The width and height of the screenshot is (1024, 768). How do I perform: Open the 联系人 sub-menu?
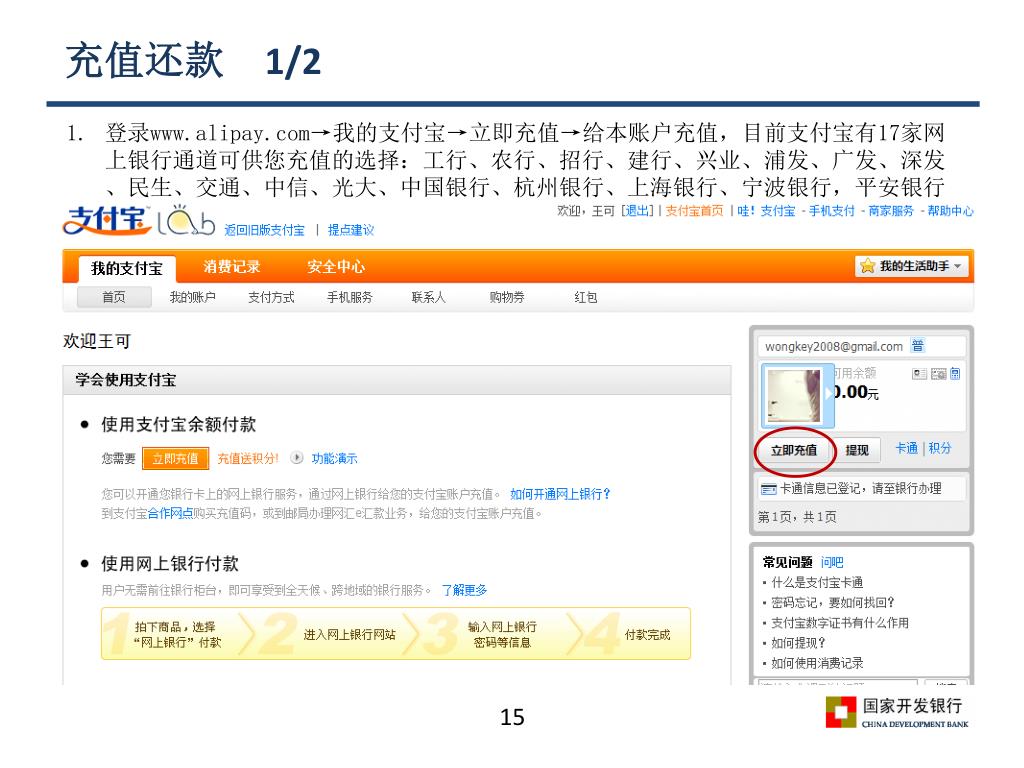428,297
